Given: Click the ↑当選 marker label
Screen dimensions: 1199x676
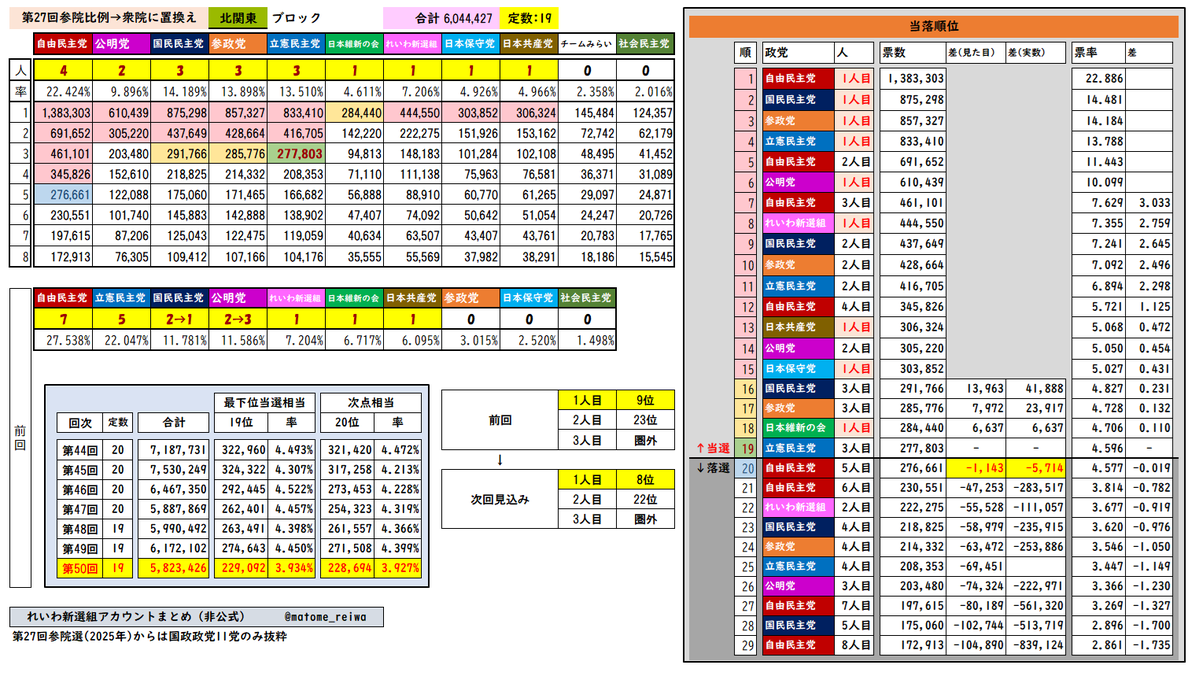Looking at the screenshot, I should tap(712, 448).
